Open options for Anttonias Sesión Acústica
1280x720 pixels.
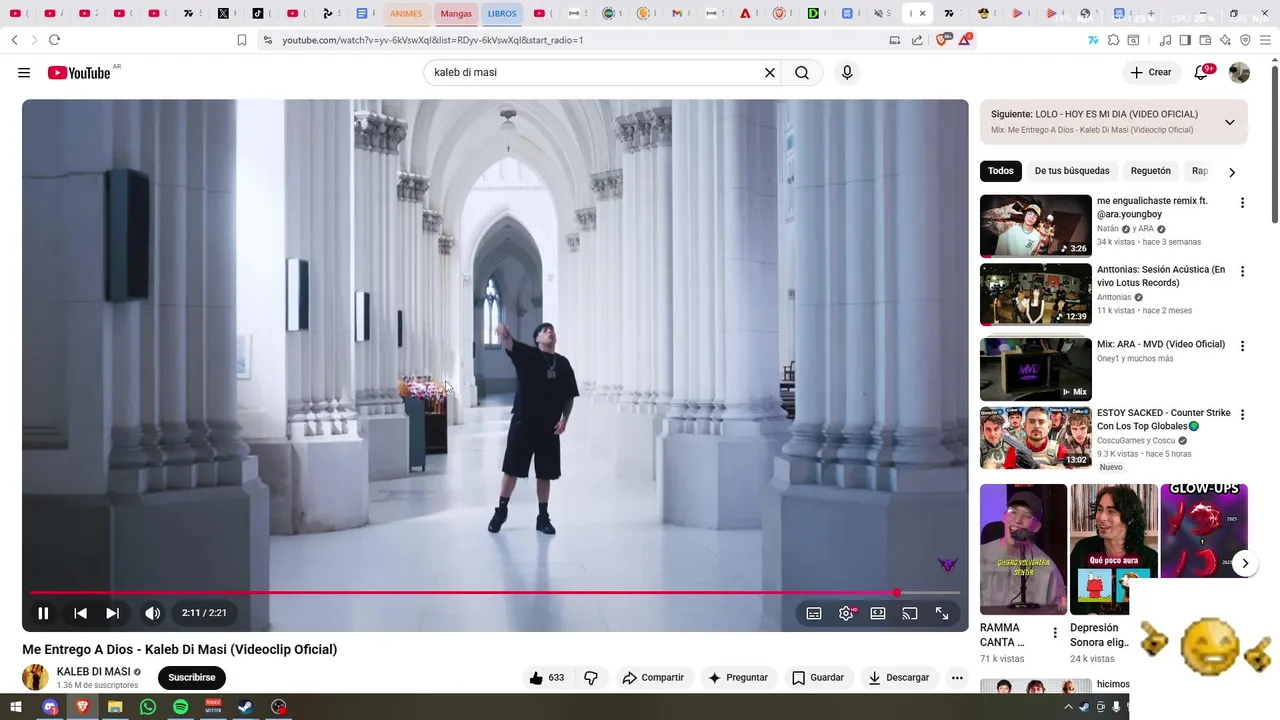[1242, 271]
